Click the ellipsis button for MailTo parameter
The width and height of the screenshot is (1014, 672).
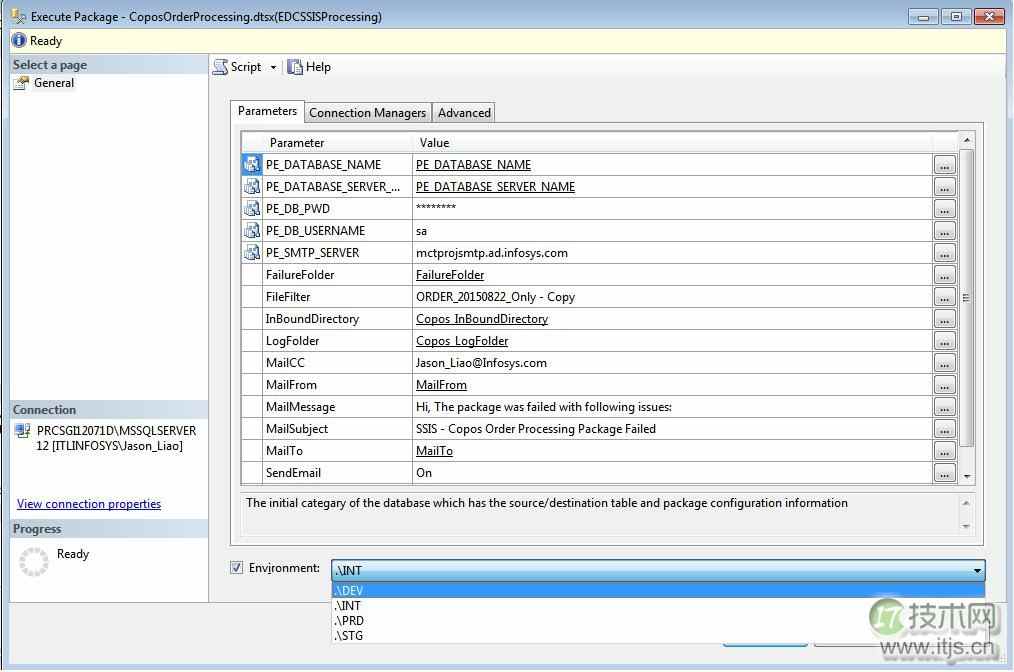pyautogui.click(x=944, y=450)
